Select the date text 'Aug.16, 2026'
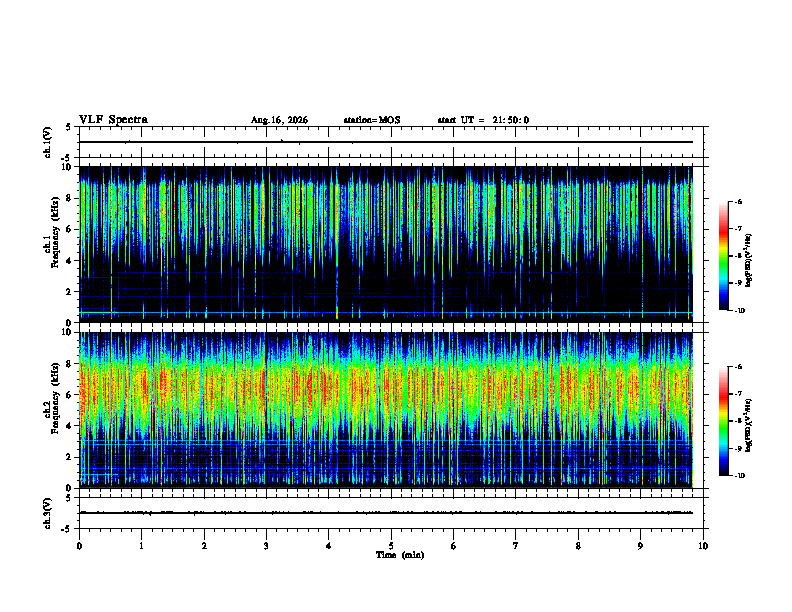792x612 pixels. click(279, 120)
